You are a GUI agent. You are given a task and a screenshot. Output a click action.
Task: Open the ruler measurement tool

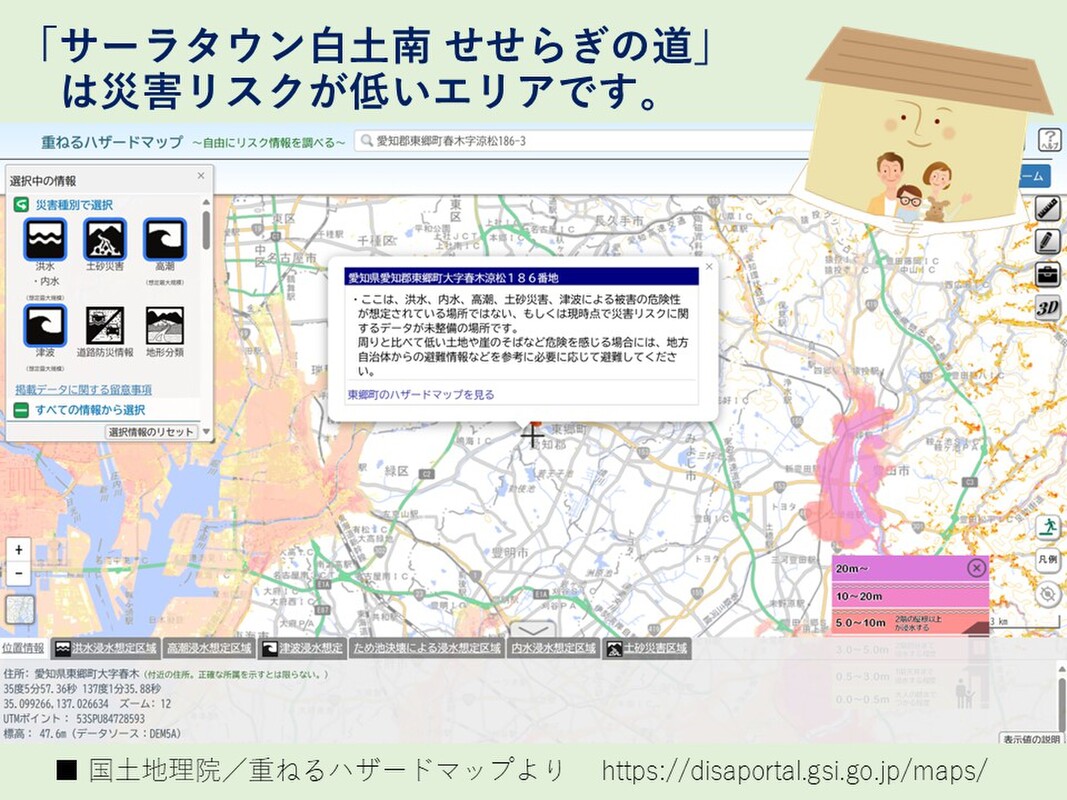[1047, 209]
